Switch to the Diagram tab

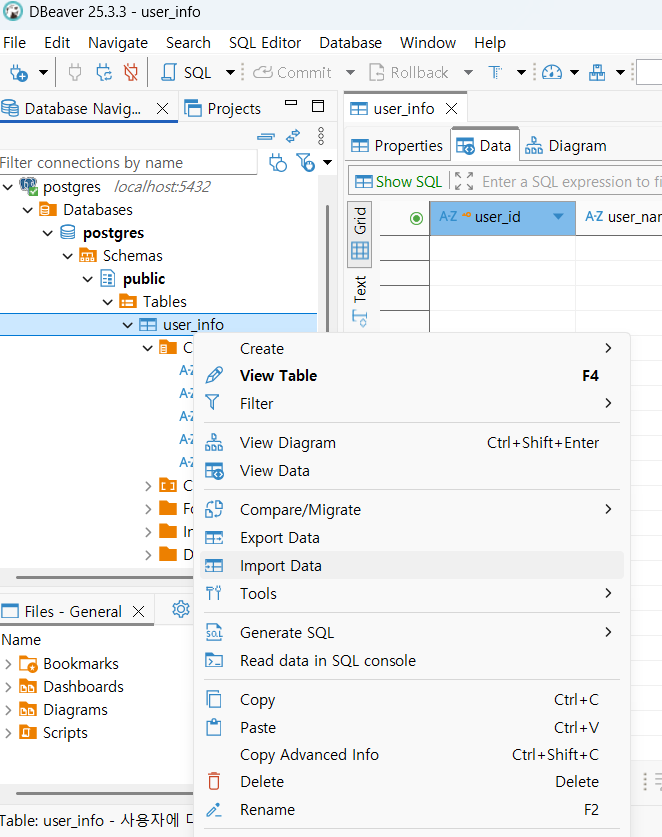pyautogui.click(x=565, y=146)
